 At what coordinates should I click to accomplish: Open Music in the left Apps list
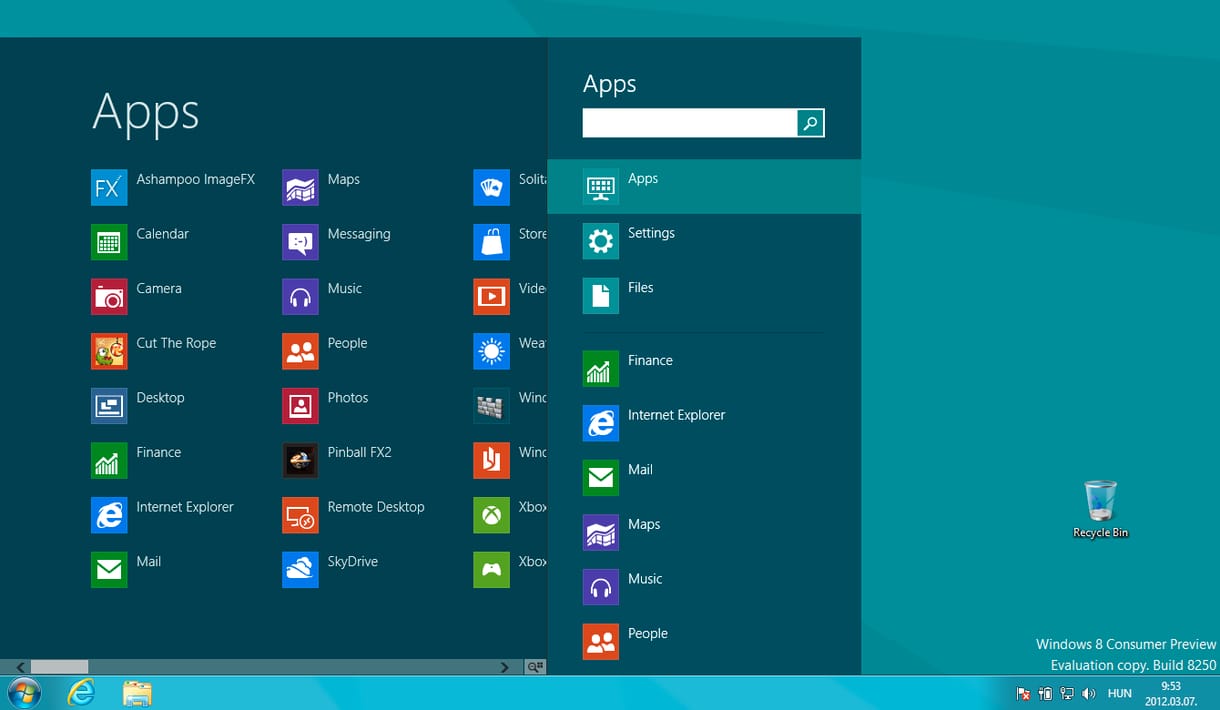322,296
